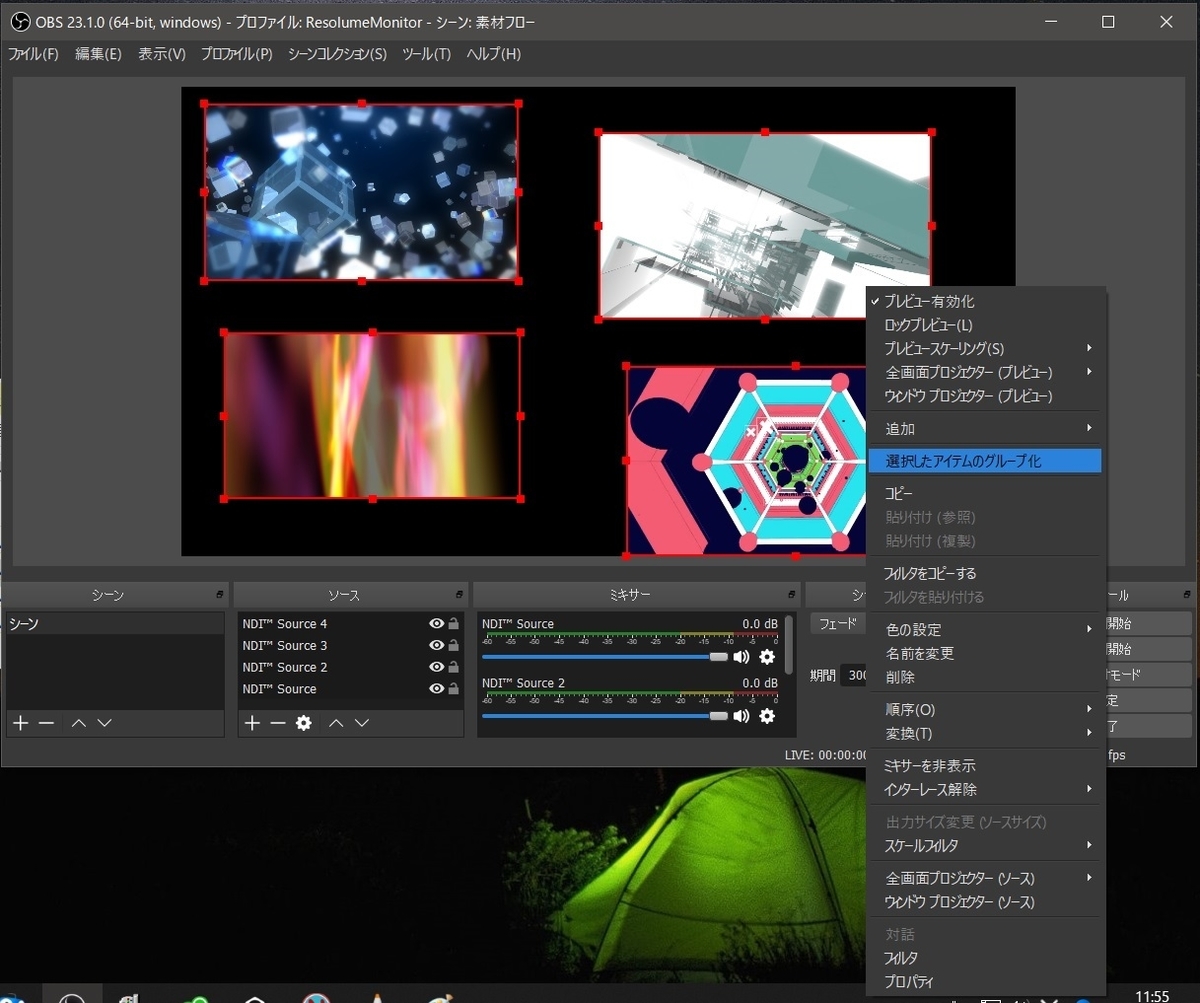1200x1003 pixels.
Task: Open source properties gear in Sources panel
Action: 304,723
